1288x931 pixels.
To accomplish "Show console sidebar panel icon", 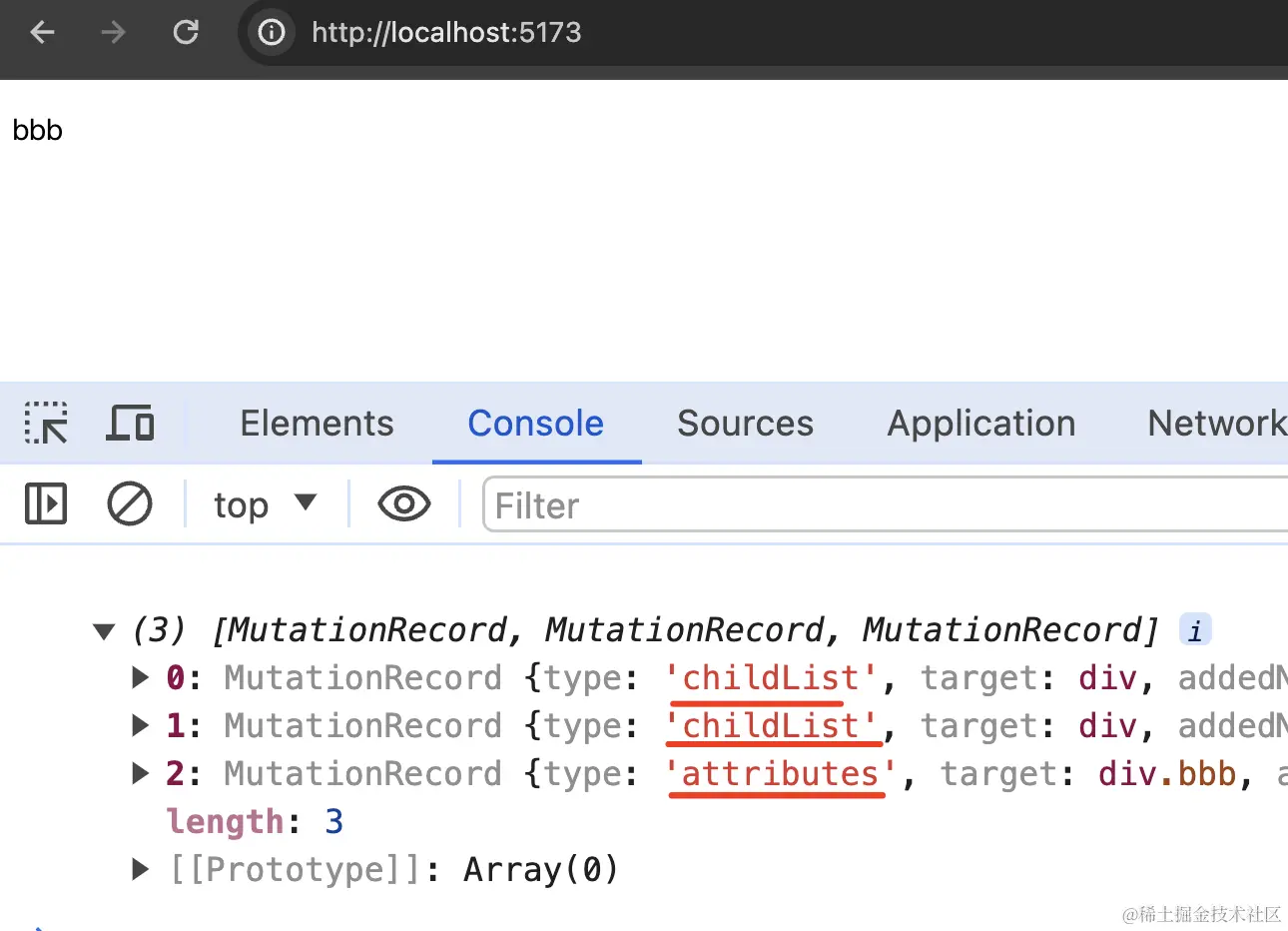I will pyautogui.click(x=46, y=503).
